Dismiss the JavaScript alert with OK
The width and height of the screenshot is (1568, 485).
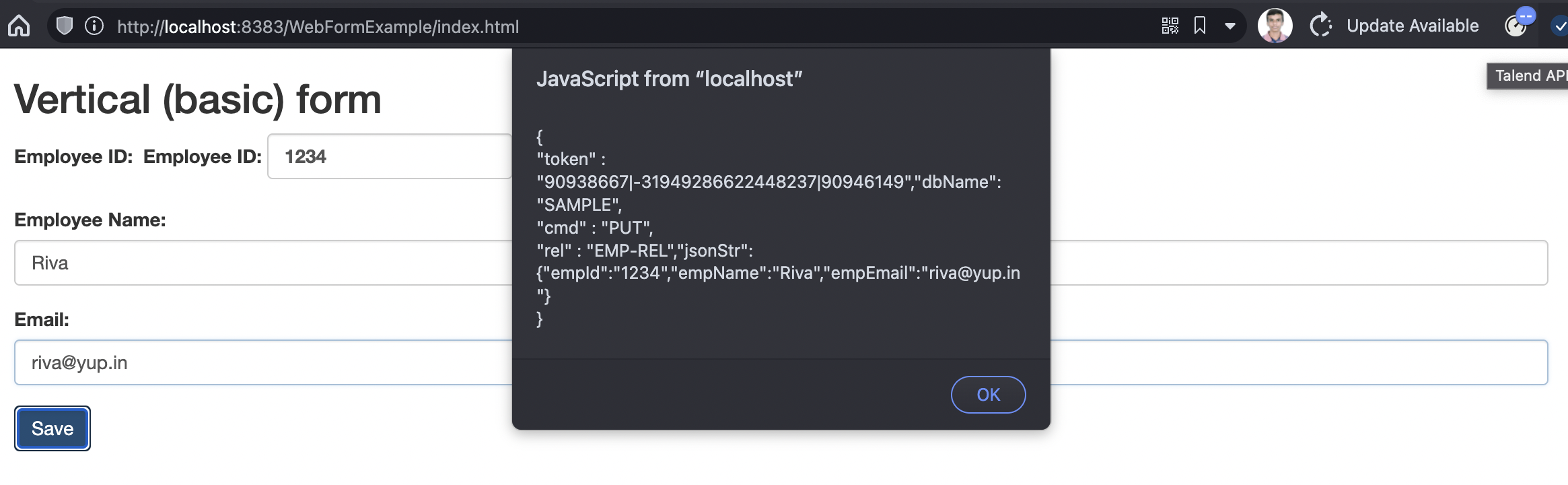988,395
